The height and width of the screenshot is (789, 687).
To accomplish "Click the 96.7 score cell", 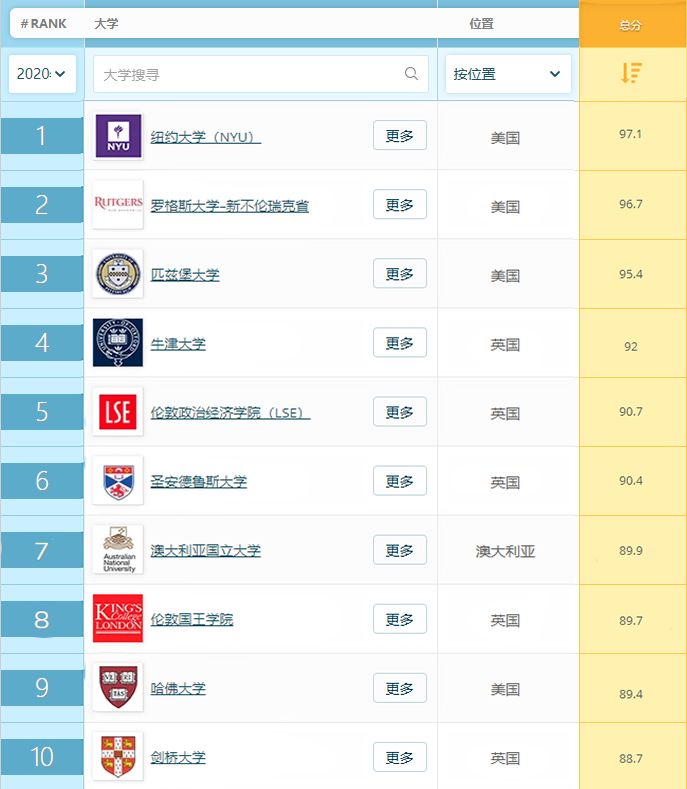I will tap(631, 204).
